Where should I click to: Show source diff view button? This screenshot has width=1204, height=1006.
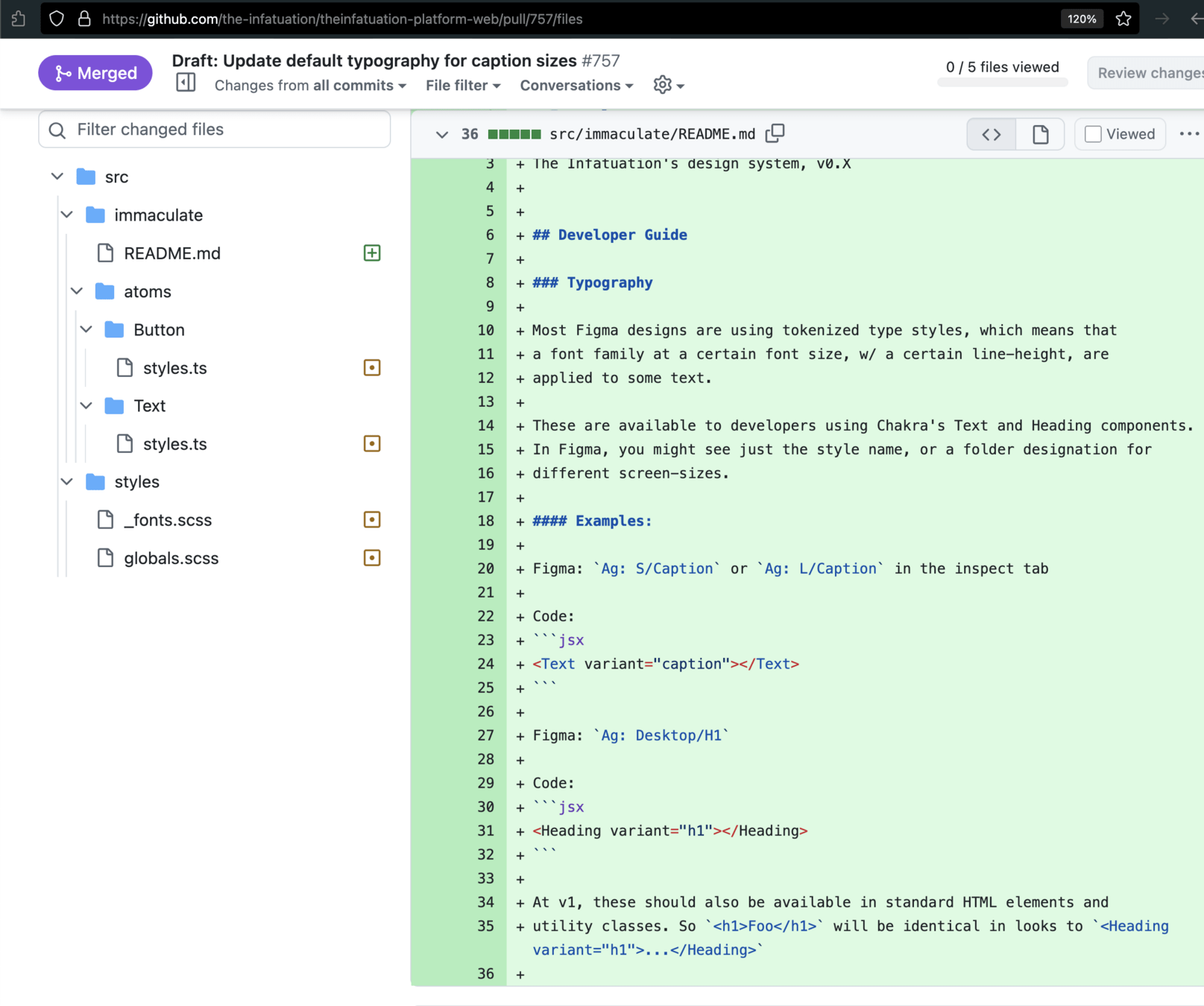point(992,134)
